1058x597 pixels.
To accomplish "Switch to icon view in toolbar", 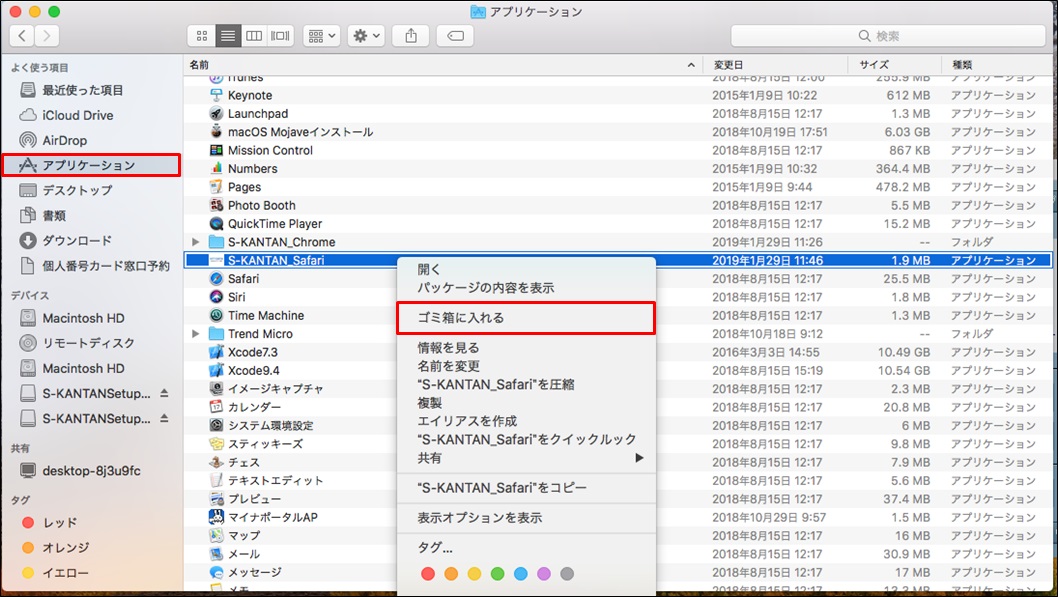I will click(202, 35).
